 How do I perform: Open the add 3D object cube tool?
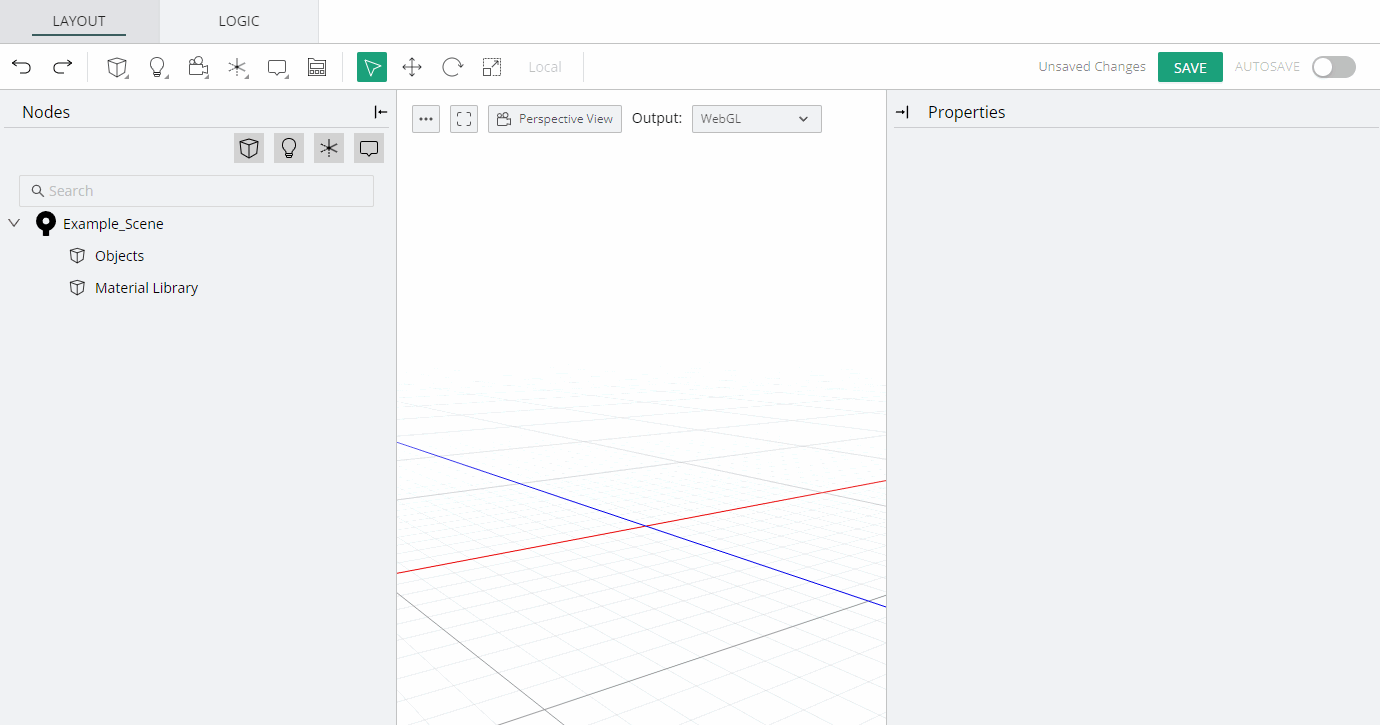(x=118, y=67)
